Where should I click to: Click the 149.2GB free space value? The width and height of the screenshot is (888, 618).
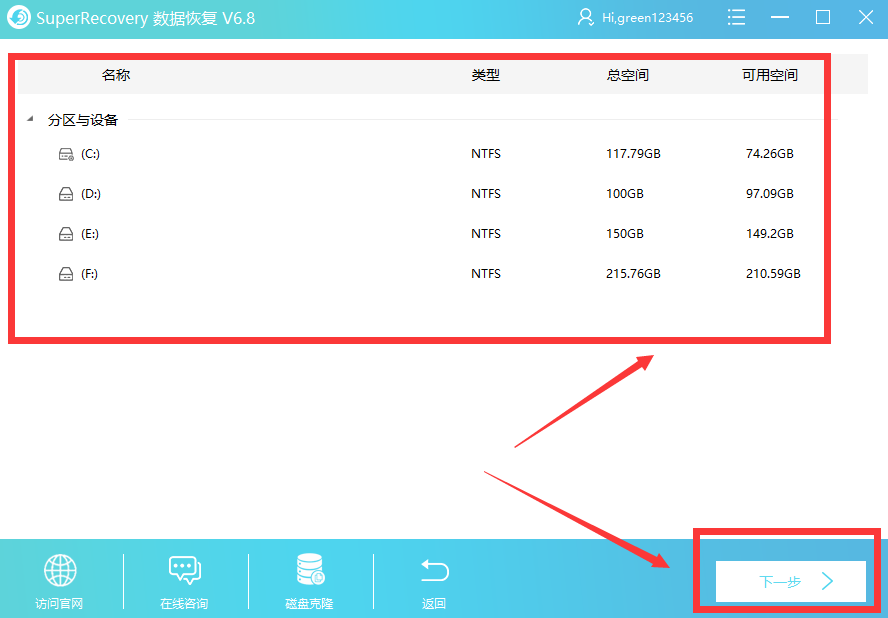tap(770, 234)
